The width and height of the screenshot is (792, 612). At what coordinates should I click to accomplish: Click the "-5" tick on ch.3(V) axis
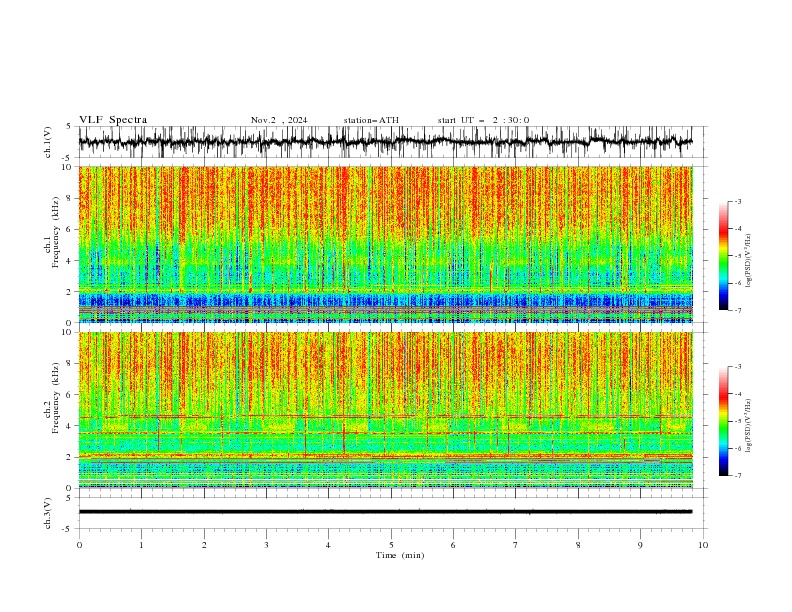click(x=67, y=529)
